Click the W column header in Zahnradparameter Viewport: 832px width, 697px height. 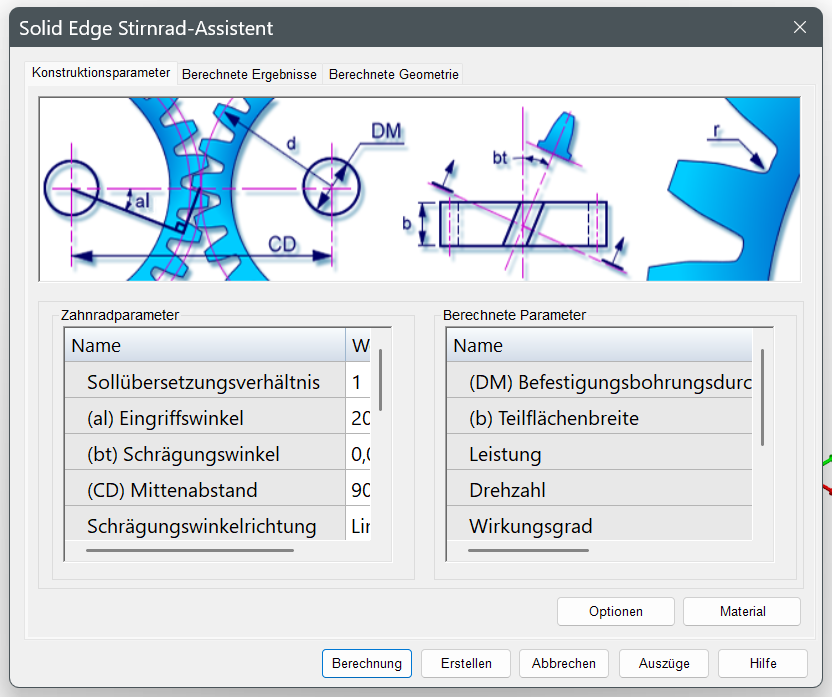click(358, 345)
